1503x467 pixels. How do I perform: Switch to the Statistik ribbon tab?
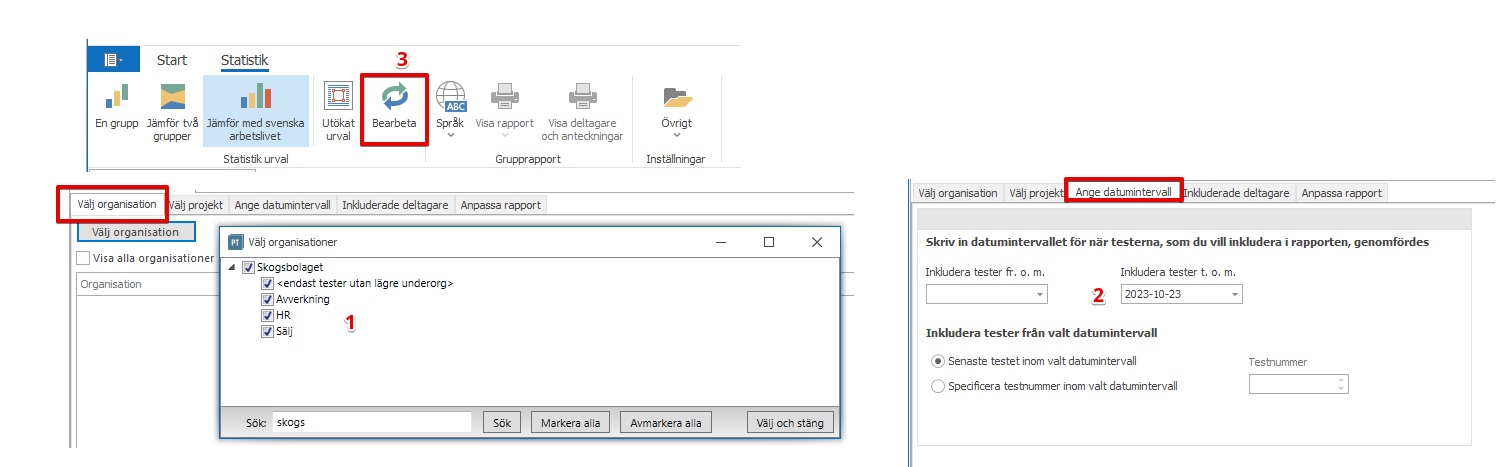[244, 60]
